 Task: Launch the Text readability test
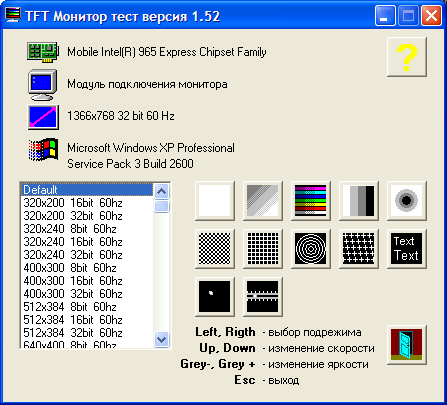[407, 249]
